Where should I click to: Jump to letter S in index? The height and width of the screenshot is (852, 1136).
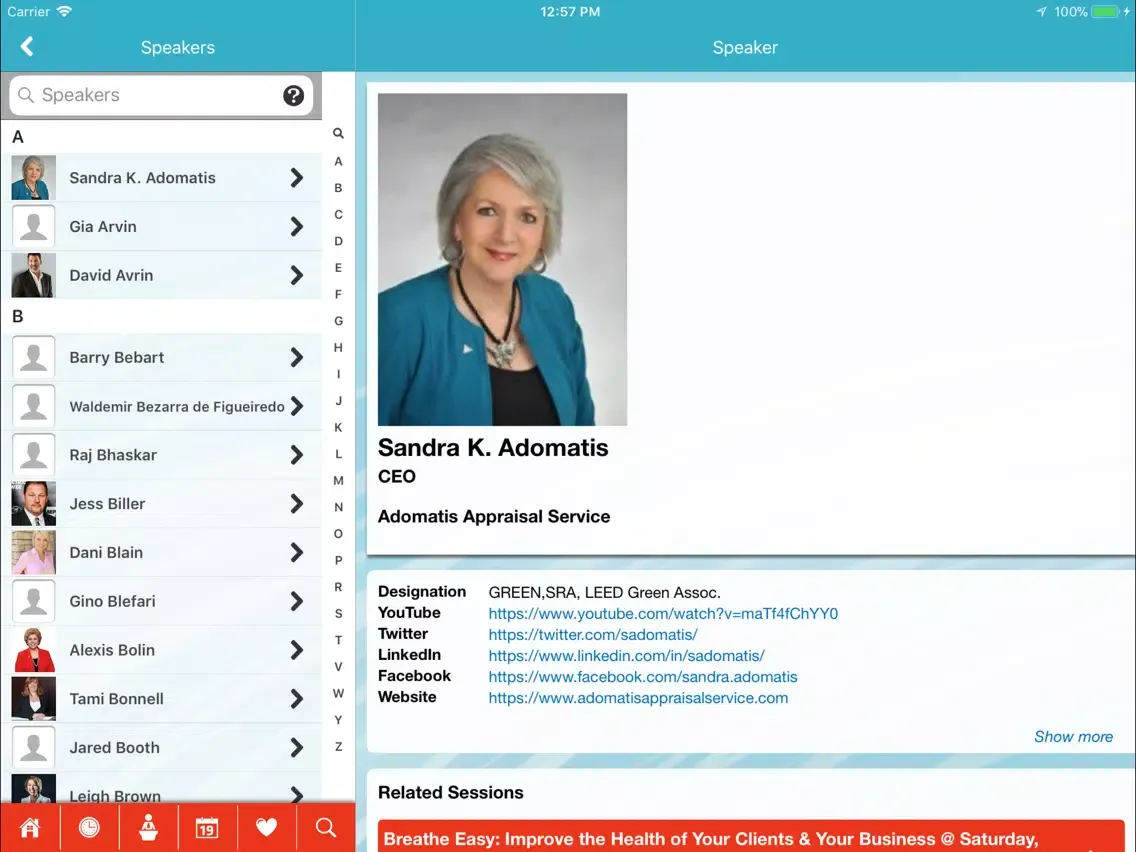(x=338, y=614)
